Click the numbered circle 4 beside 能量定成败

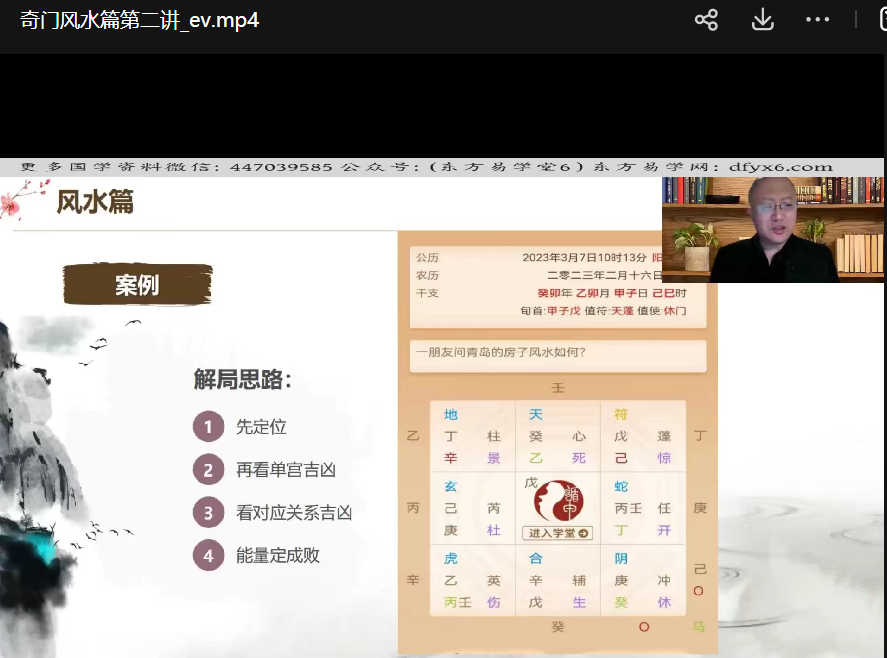(x=208, y=555)
